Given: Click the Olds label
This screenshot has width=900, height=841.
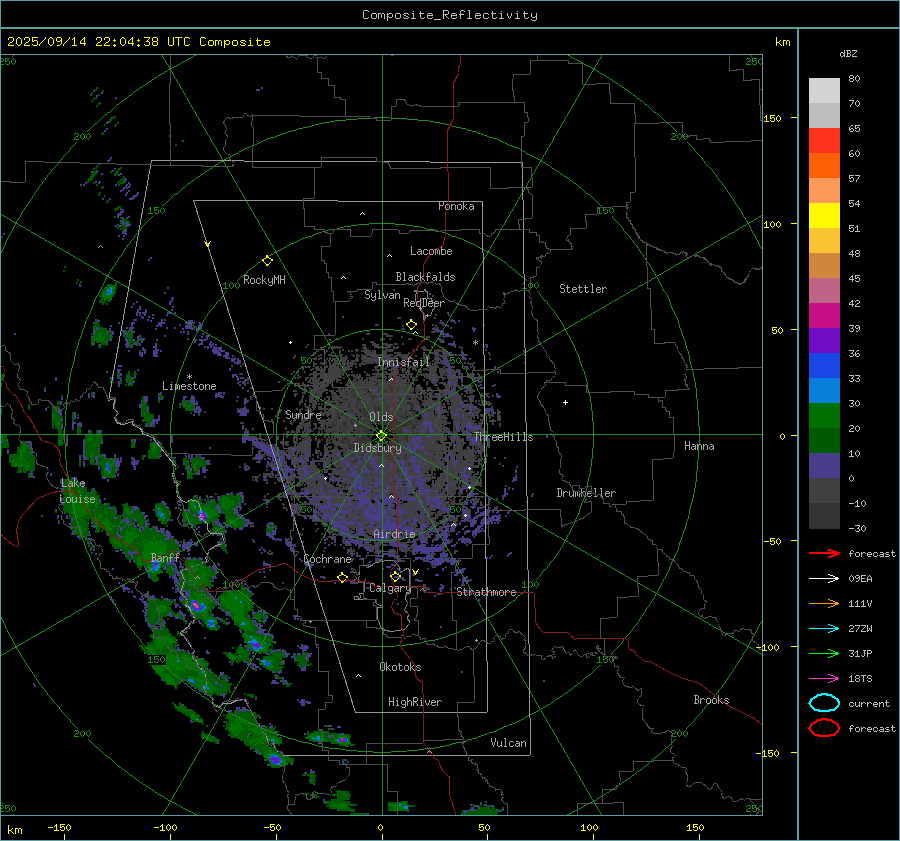Looking at the screenshot, I should (x=381, y=417).
